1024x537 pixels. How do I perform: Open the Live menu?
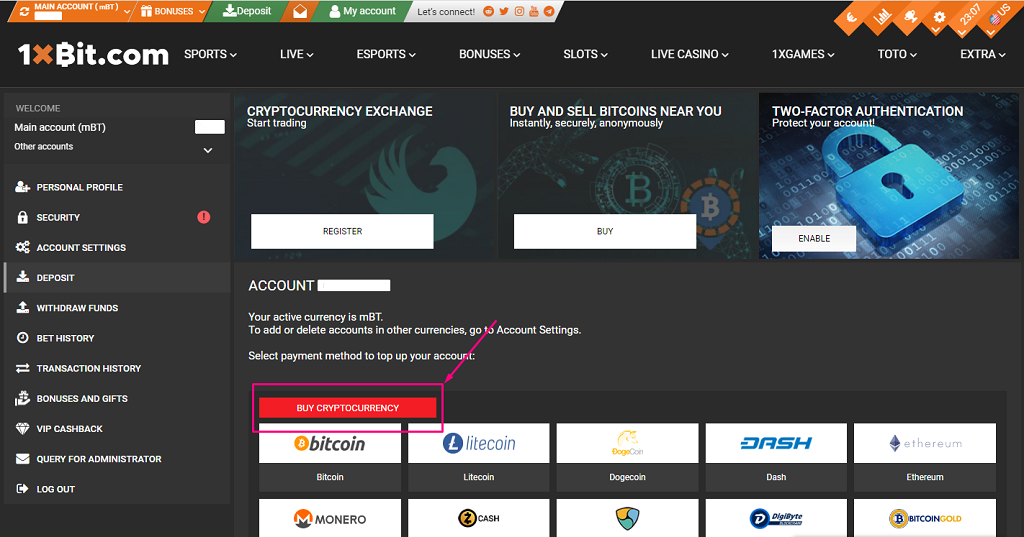click(296, 54)
